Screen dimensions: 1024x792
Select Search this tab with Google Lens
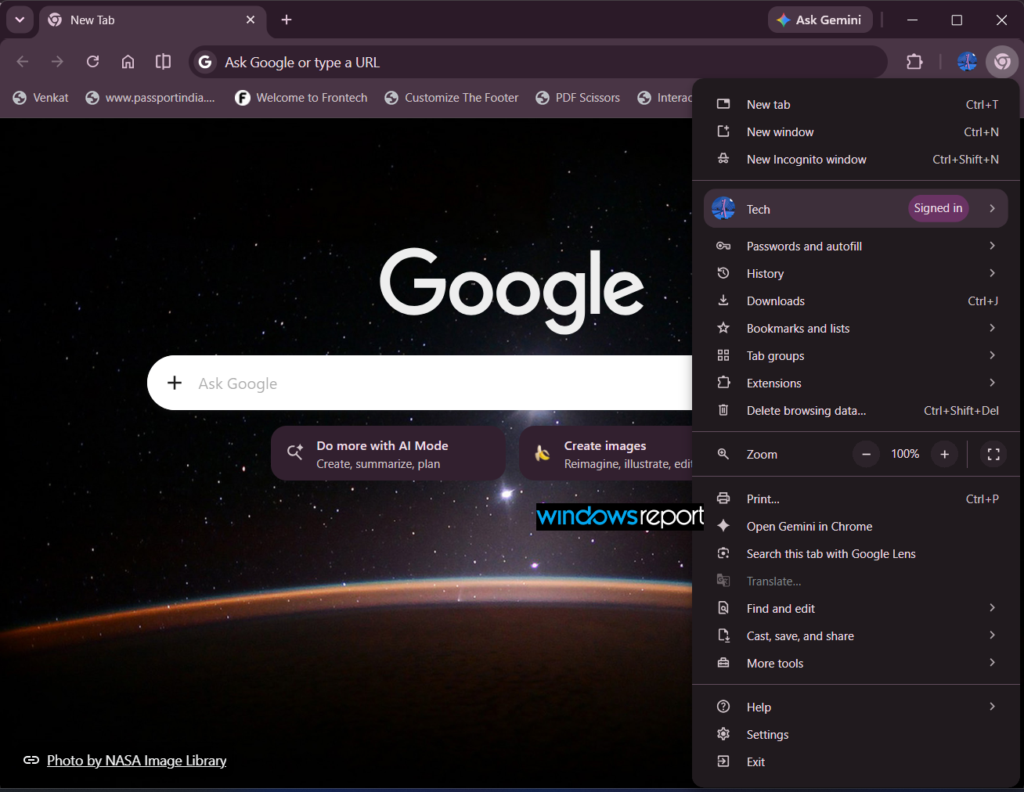[856, 554]
